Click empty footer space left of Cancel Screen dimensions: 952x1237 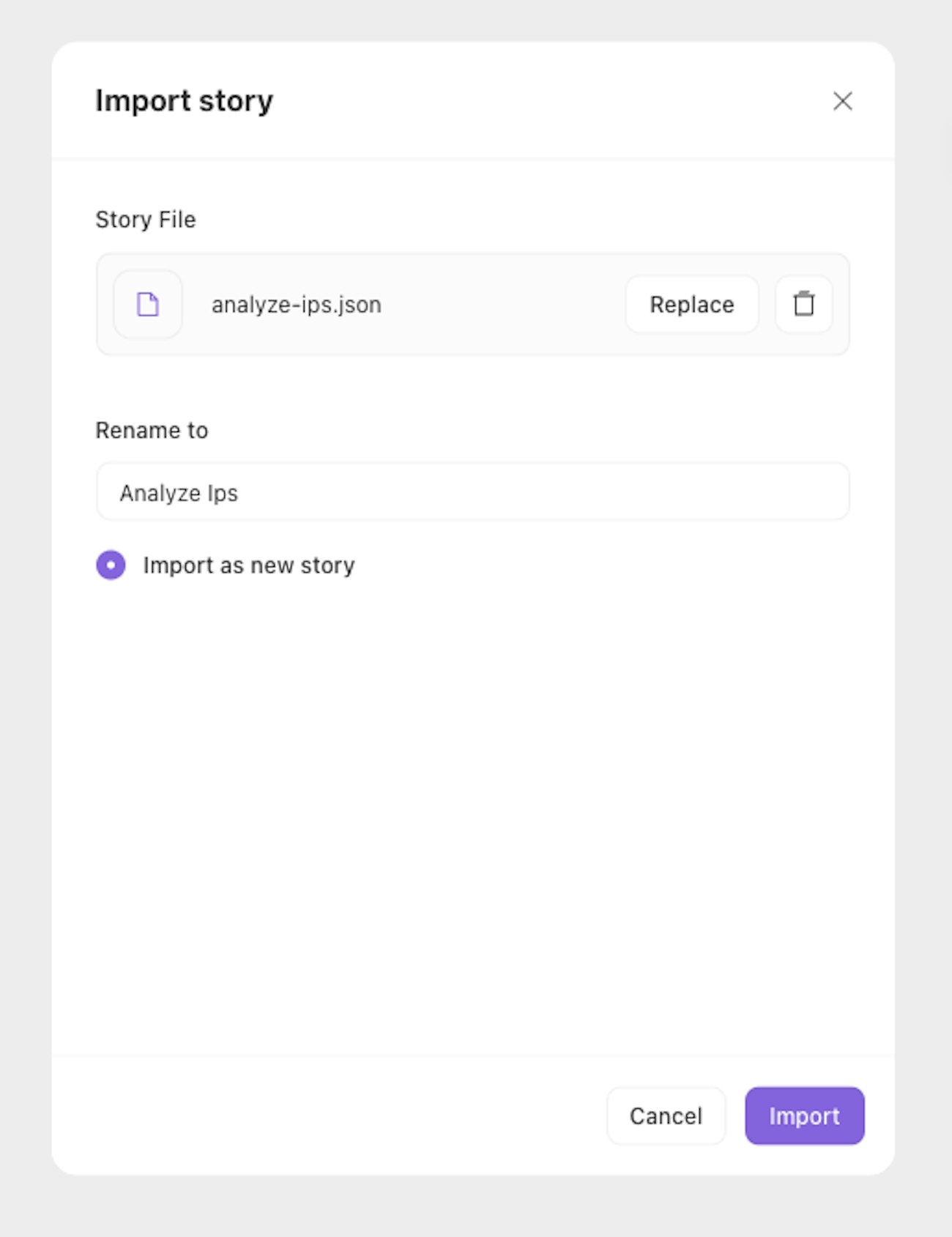point(330,1115)
